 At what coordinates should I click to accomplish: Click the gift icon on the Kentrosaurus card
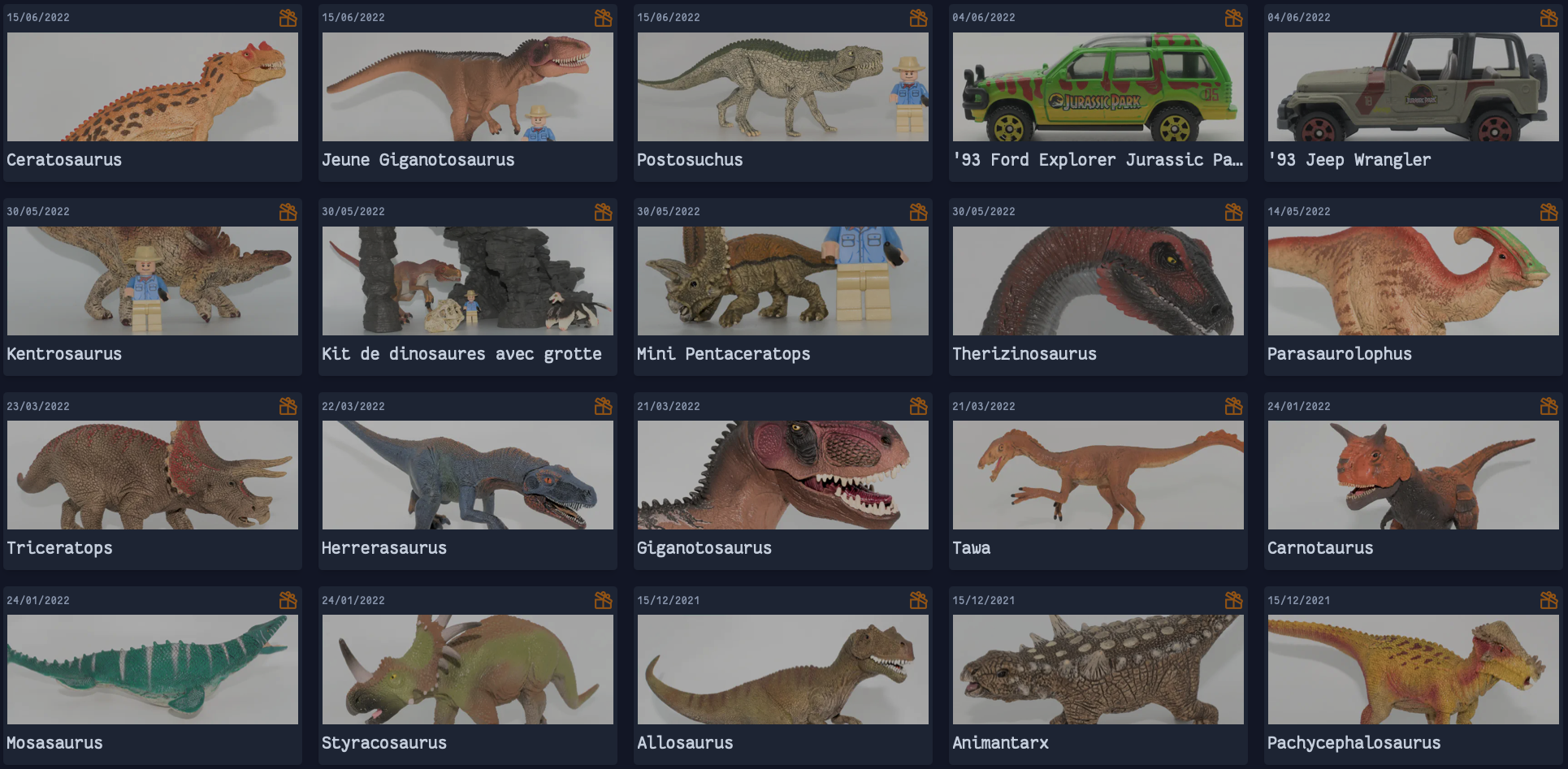288,212
